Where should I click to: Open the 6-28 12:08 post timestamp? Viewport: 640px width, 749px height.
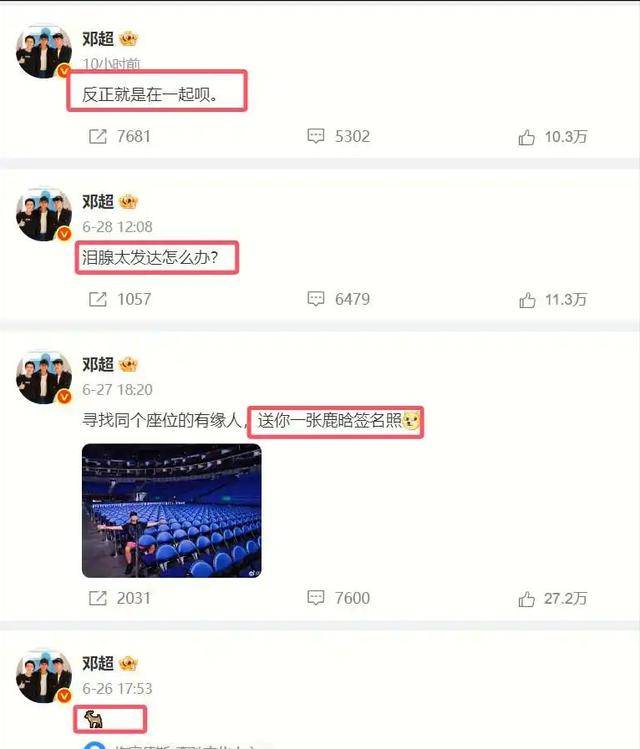pos(117,226)
